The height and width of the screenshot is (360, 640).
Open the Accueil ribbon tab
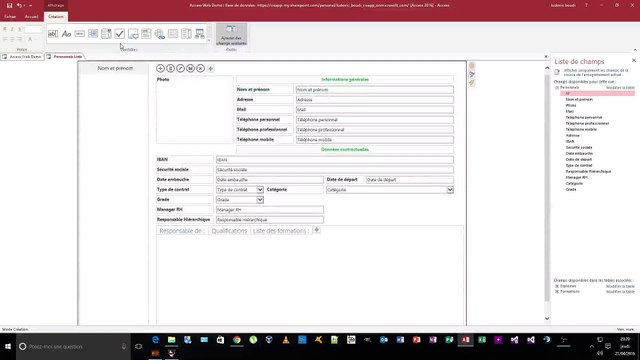(31, 17)
